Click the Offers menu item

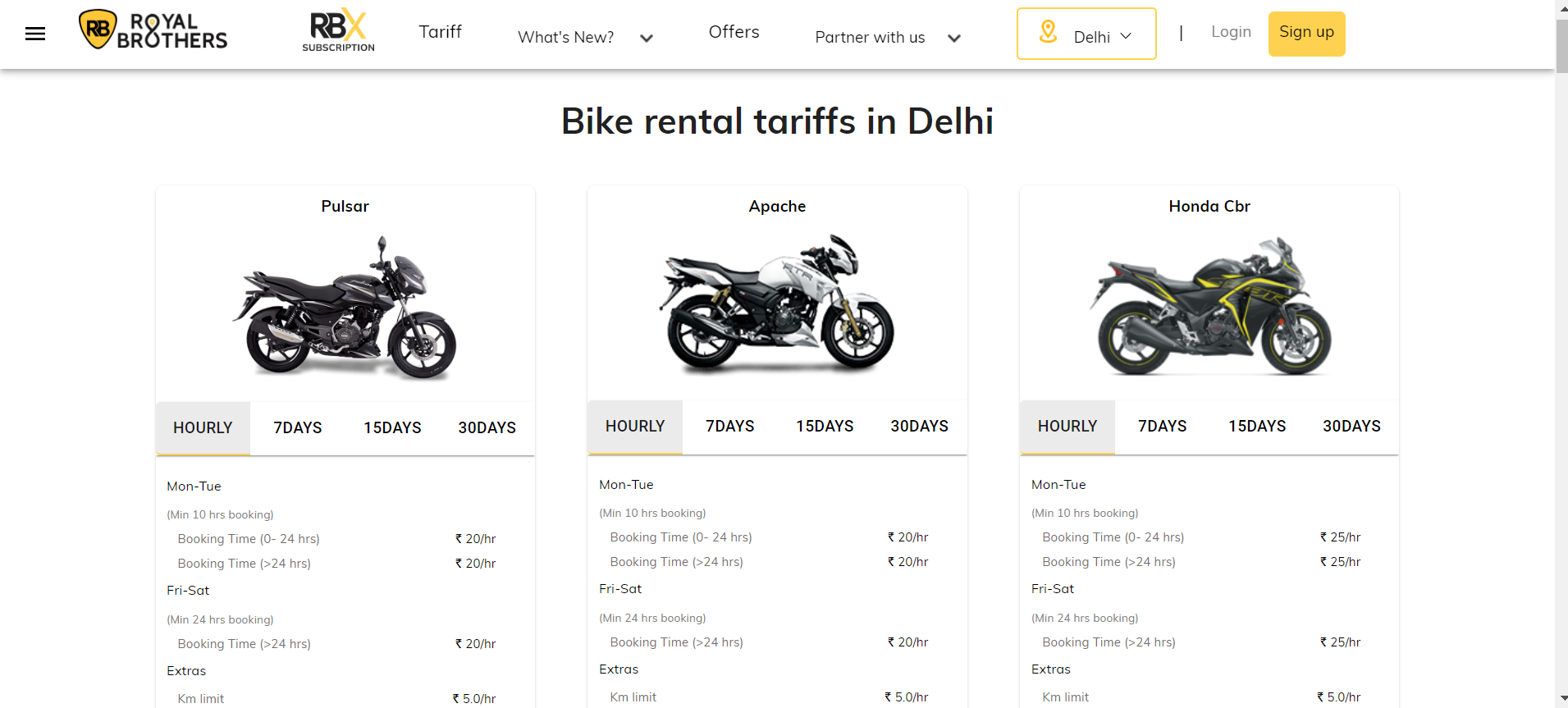[734, 31]
